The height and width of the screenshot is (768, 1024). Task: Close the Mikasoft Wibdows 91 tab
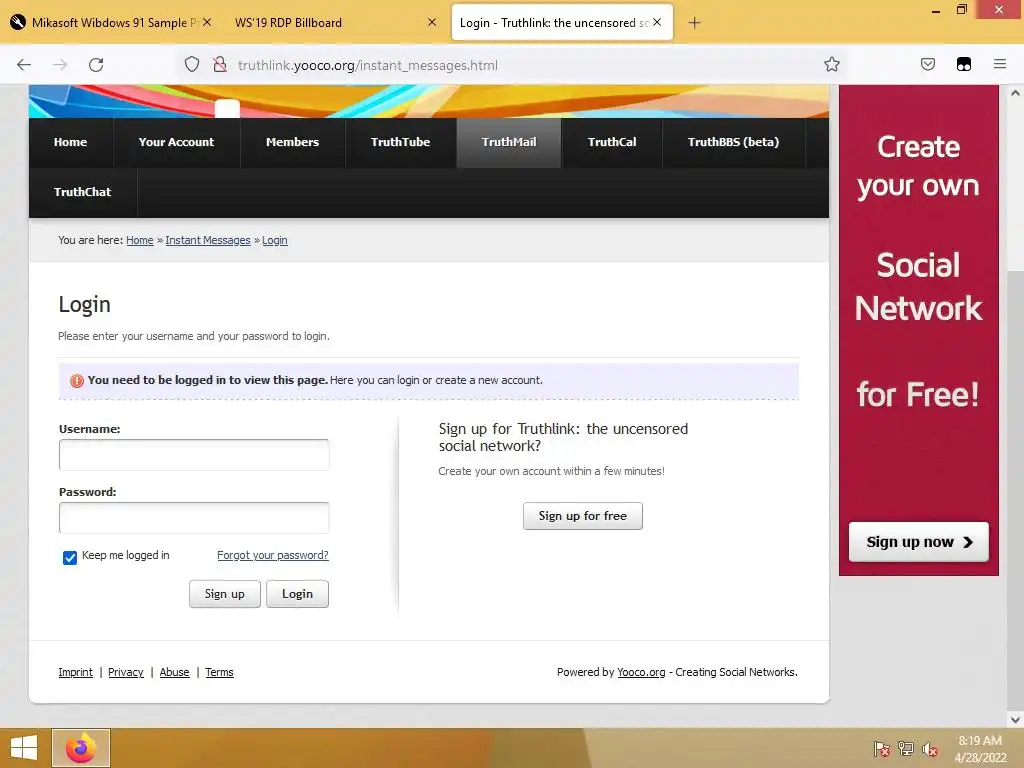(x=207, y=22)
